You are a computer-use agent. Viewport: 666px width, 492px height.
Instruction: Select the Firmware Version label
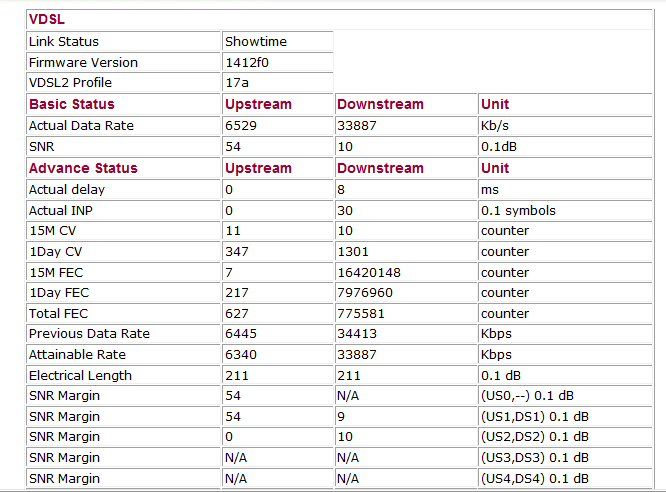pos(83,62)
